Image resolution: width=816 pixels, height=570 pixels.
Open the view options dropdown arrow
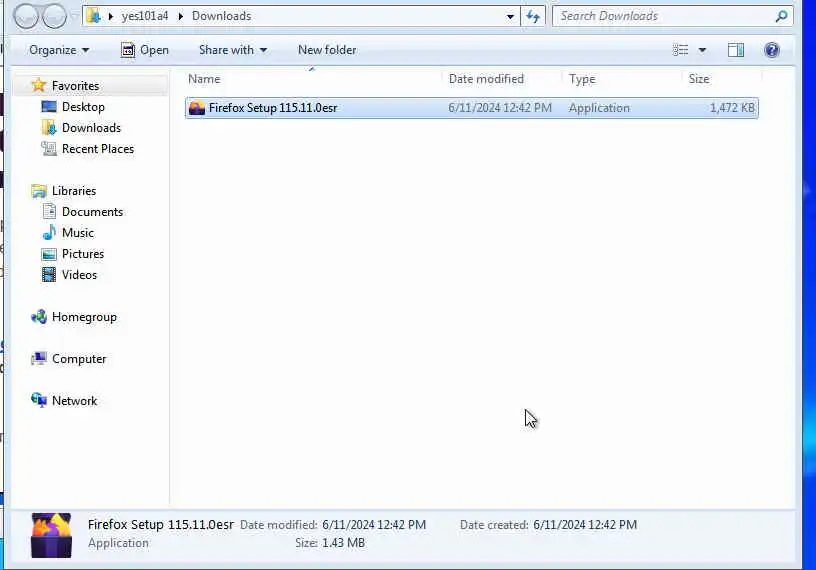[x=702, y=50]
